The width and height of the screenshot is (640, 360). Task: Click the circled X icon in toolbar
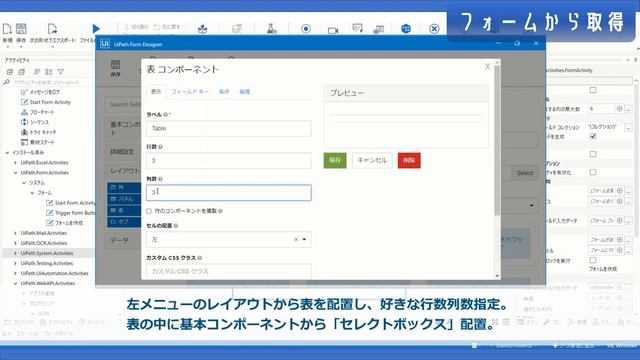pos(434,29)
